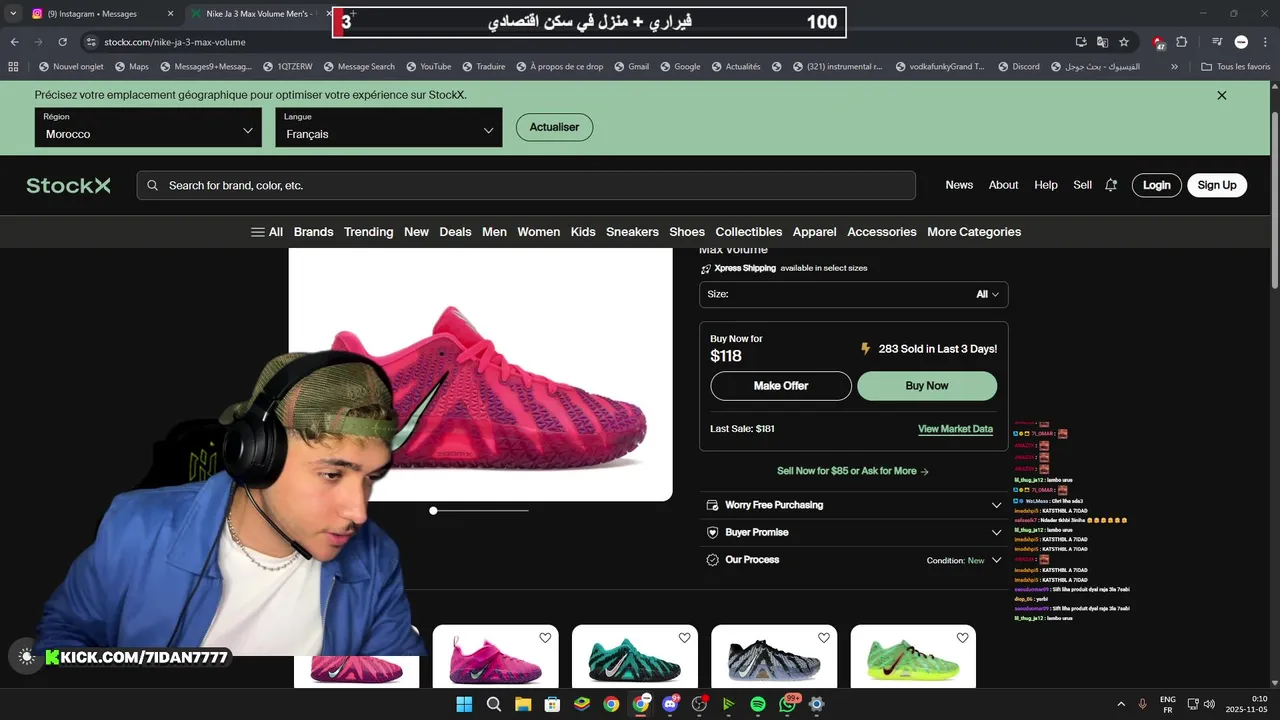Viewport: 1280px width, 720px height.
Task: Open the notifications bell icon
Action: pos(1111,185)
